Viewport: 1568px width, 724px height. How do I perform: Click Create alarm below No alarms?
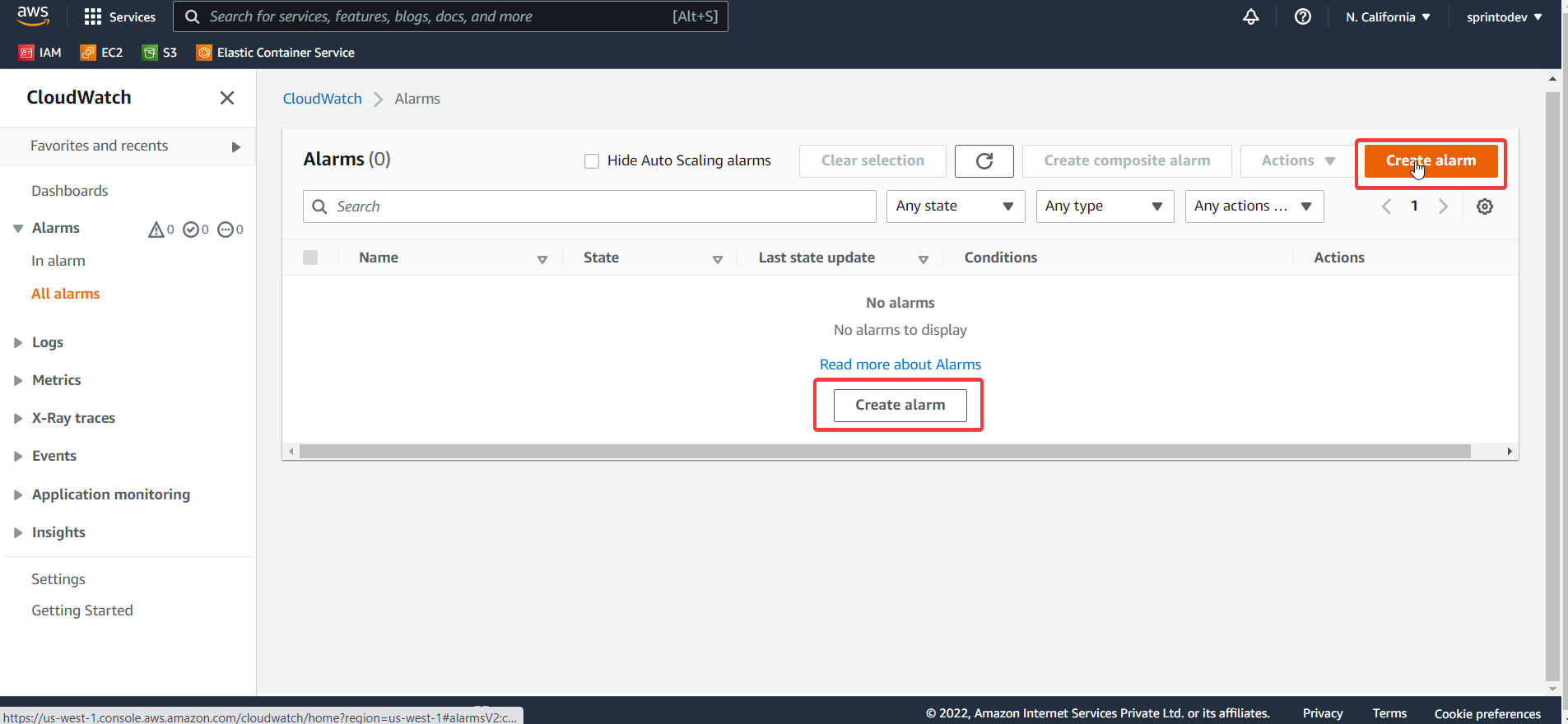click(x=900, y=405)
